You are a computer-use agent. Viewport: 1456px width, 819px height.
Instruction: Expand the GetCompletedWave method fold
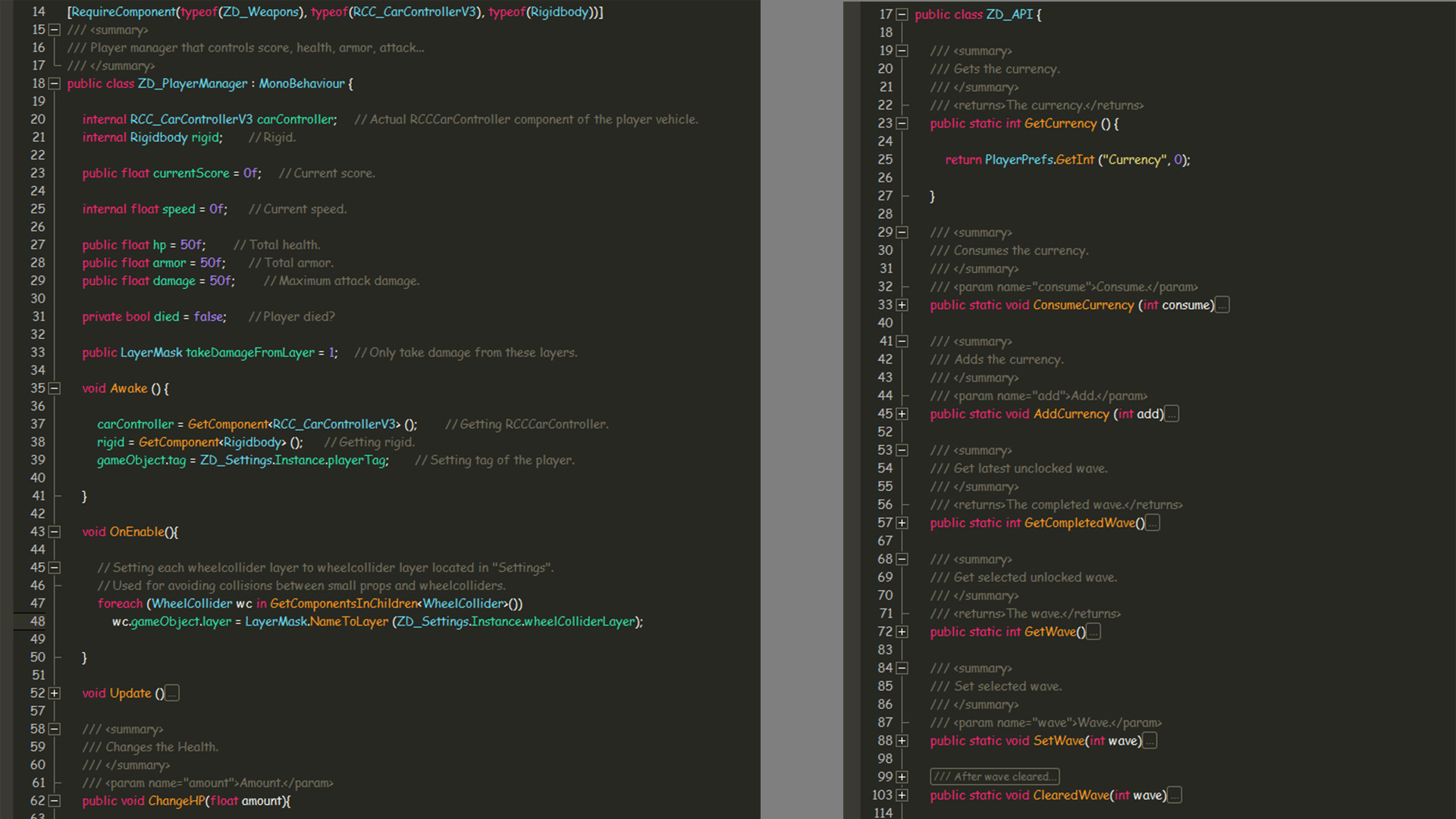pyautogui.click(x=902, y=522)
